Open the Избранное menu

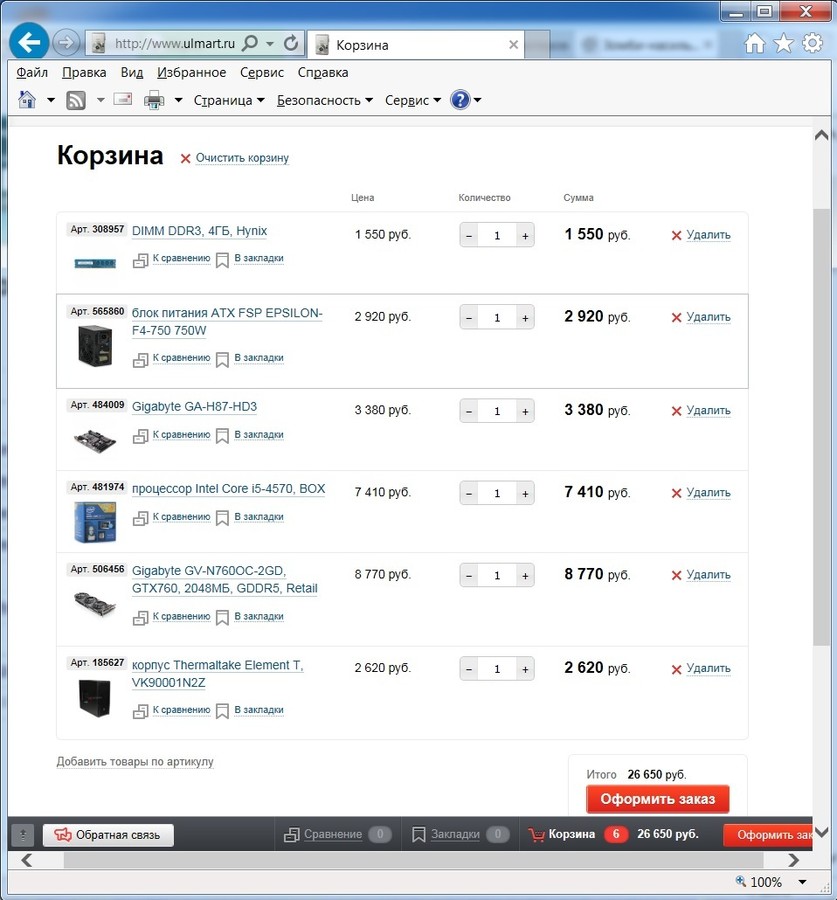[x=192, y=73]
